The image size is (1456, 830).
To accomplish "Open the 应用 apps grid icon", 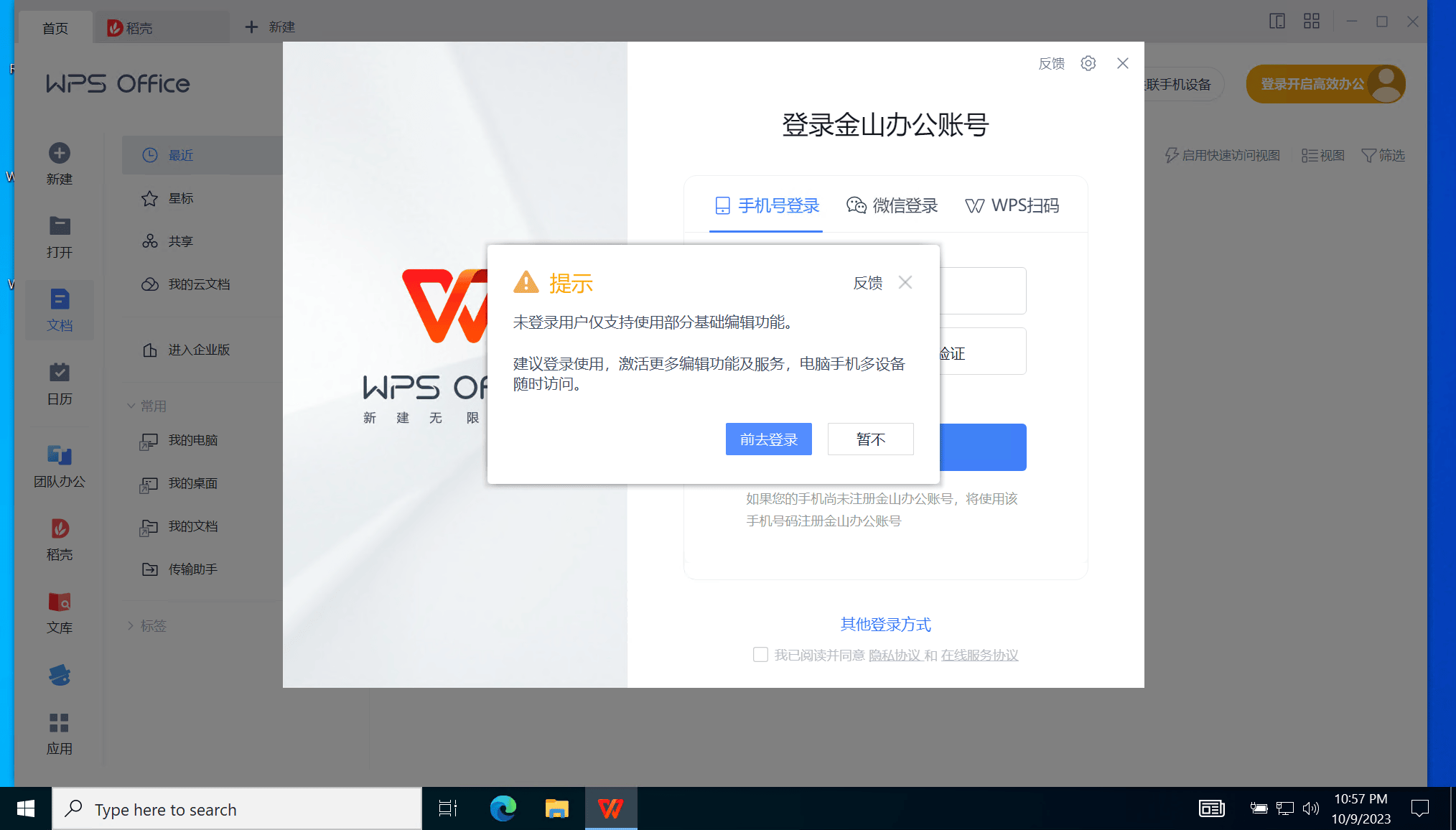I will 59,722.
